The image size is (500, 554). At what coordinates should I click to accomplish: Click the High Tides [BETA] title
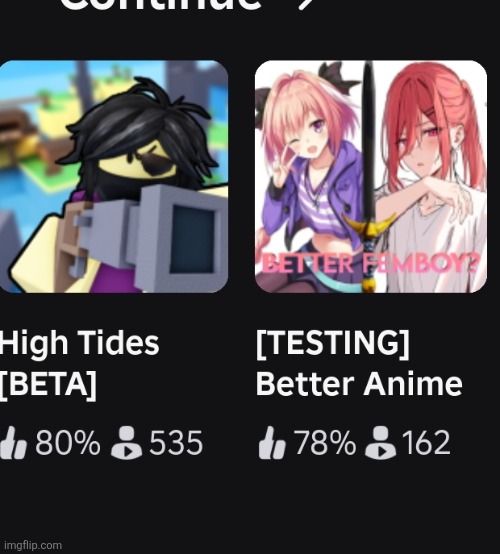coord(80,364)
